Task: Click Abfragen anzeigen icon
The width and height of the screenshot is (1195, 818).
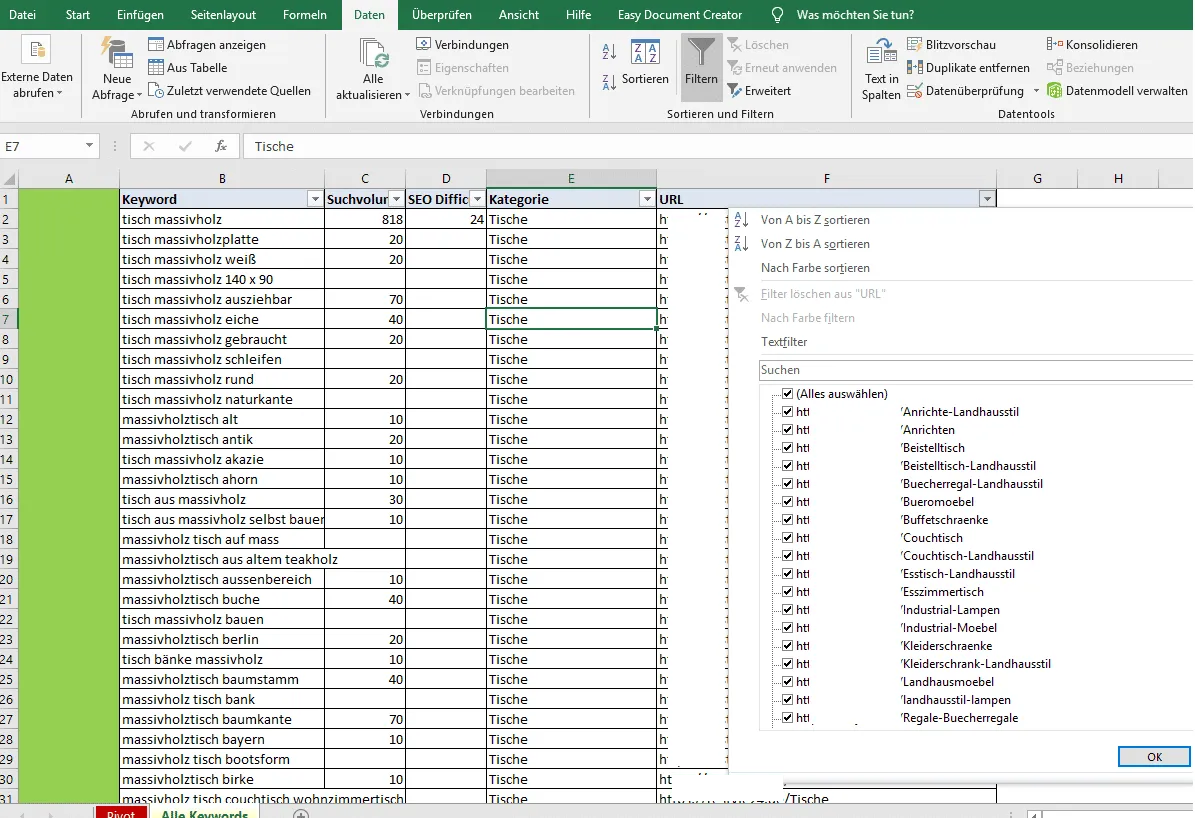Action: pos(155,44)
